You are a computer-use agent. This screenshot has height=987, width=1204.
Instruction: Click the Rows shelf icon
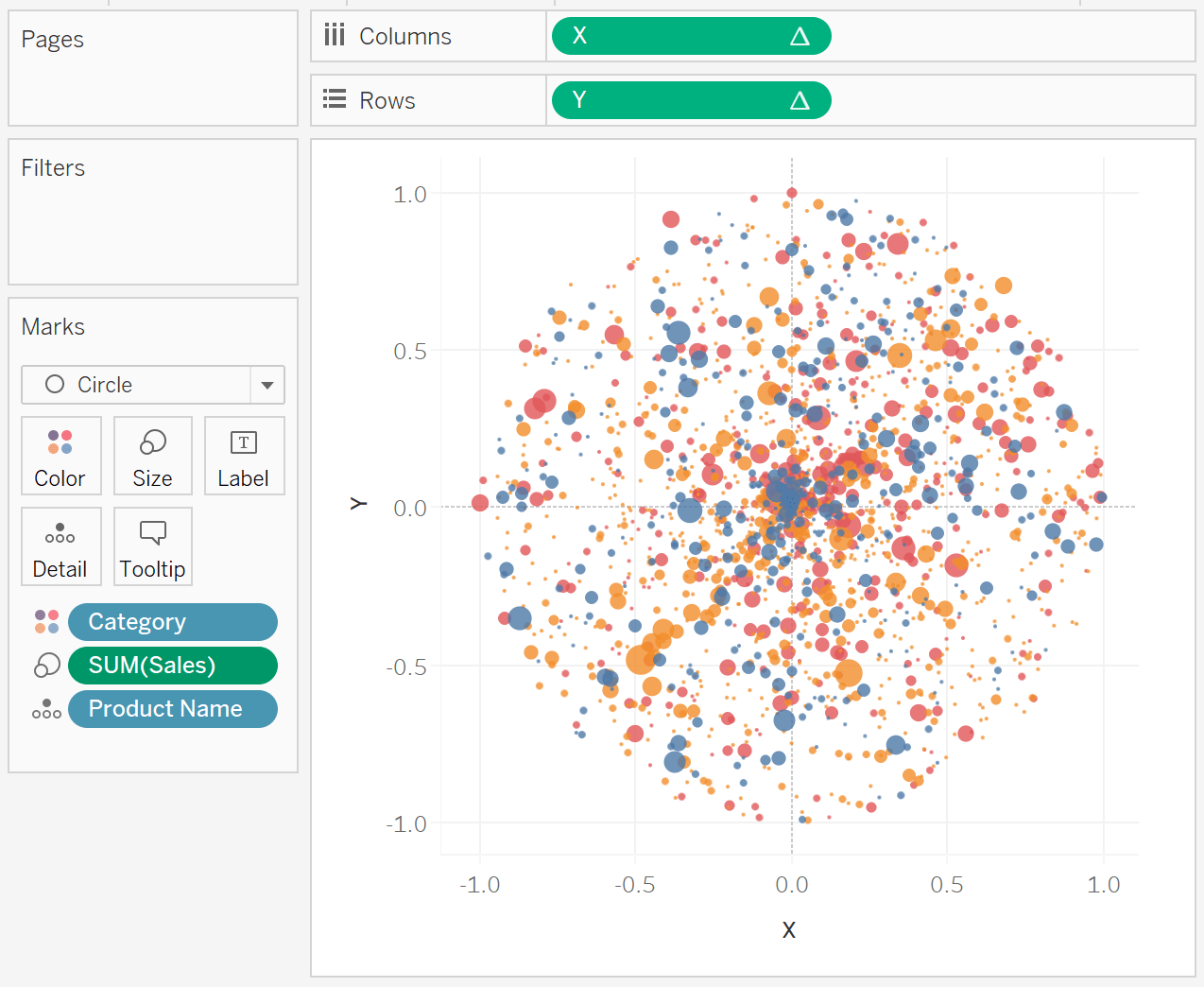(333, 99)
